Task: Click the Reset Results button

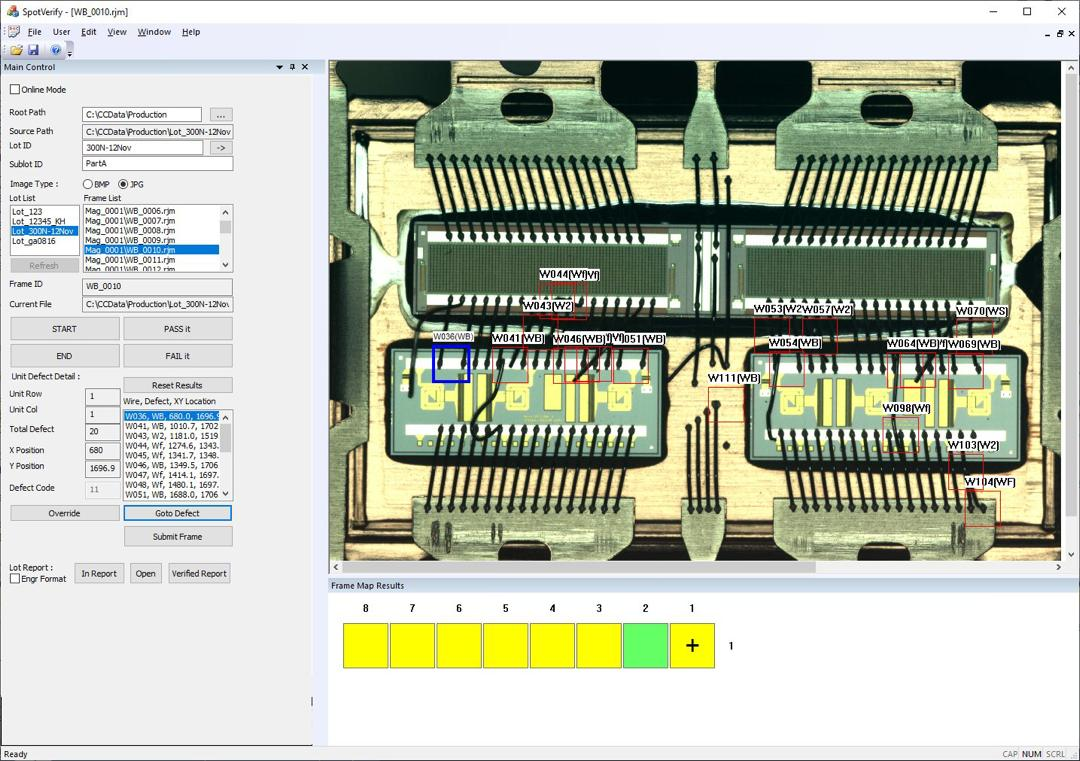Action: (178, 385)
